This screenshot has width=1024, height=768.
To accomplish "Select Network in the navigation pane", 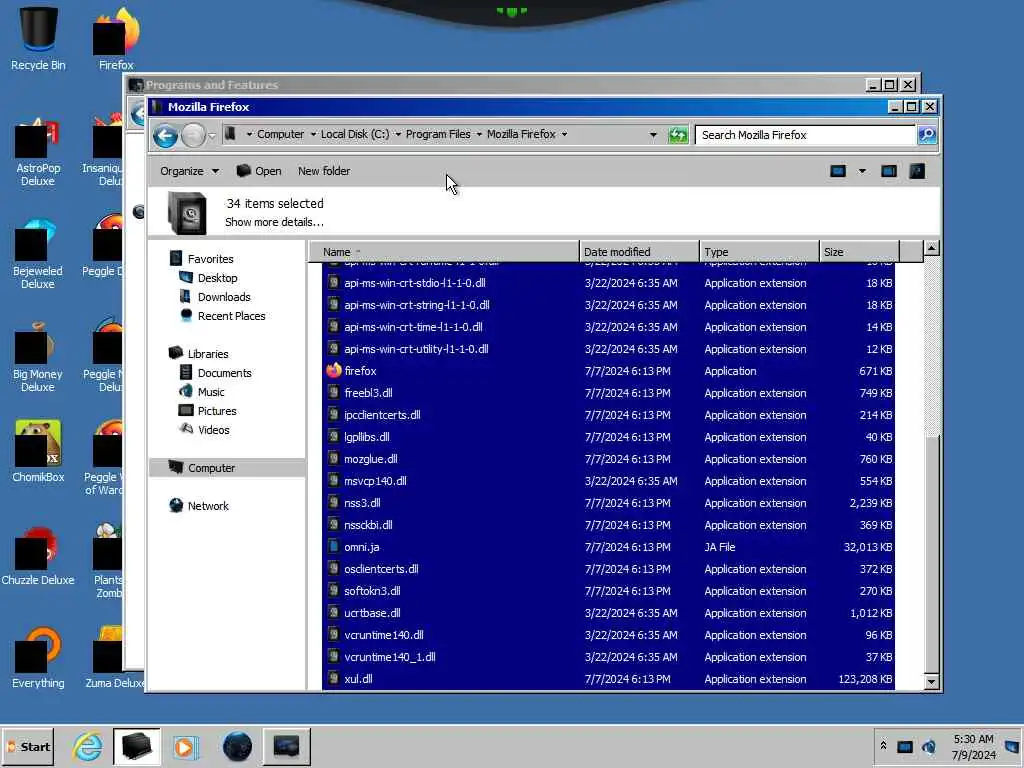I will (208, 505).
